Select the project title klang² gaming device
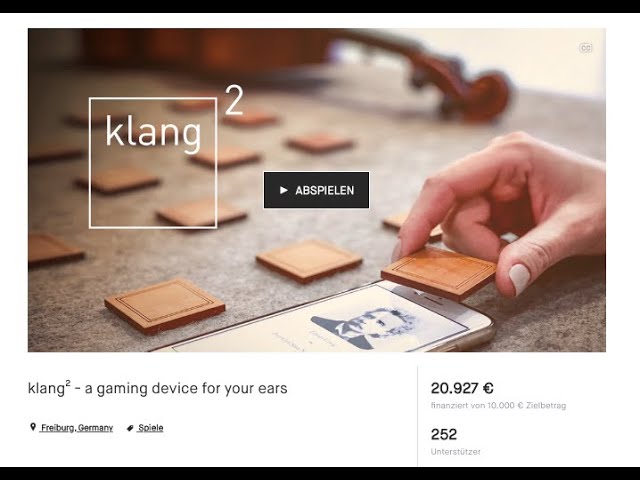Viewport: 640px width, 480px height. click(x=158, y=388)
